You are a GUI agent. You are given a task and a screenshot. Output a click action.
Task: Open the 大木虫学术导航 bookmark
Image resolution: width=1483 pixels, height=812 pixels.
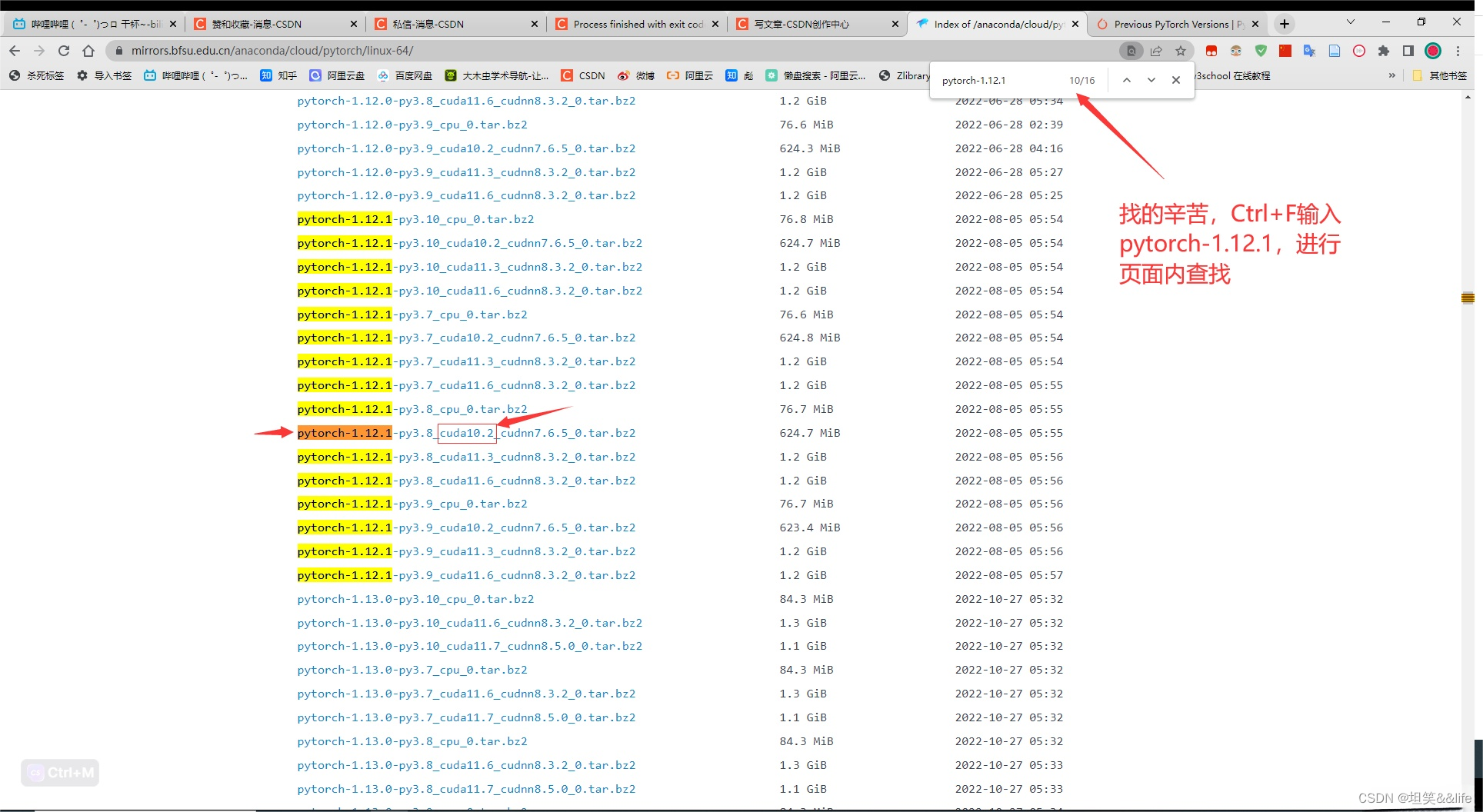click(x=497, y=75)
